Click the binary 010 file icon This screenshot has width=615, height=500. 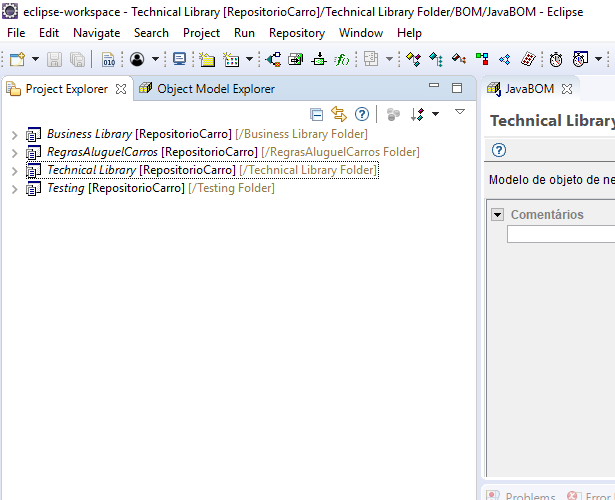pyautogui.click(x=108, y=60)
